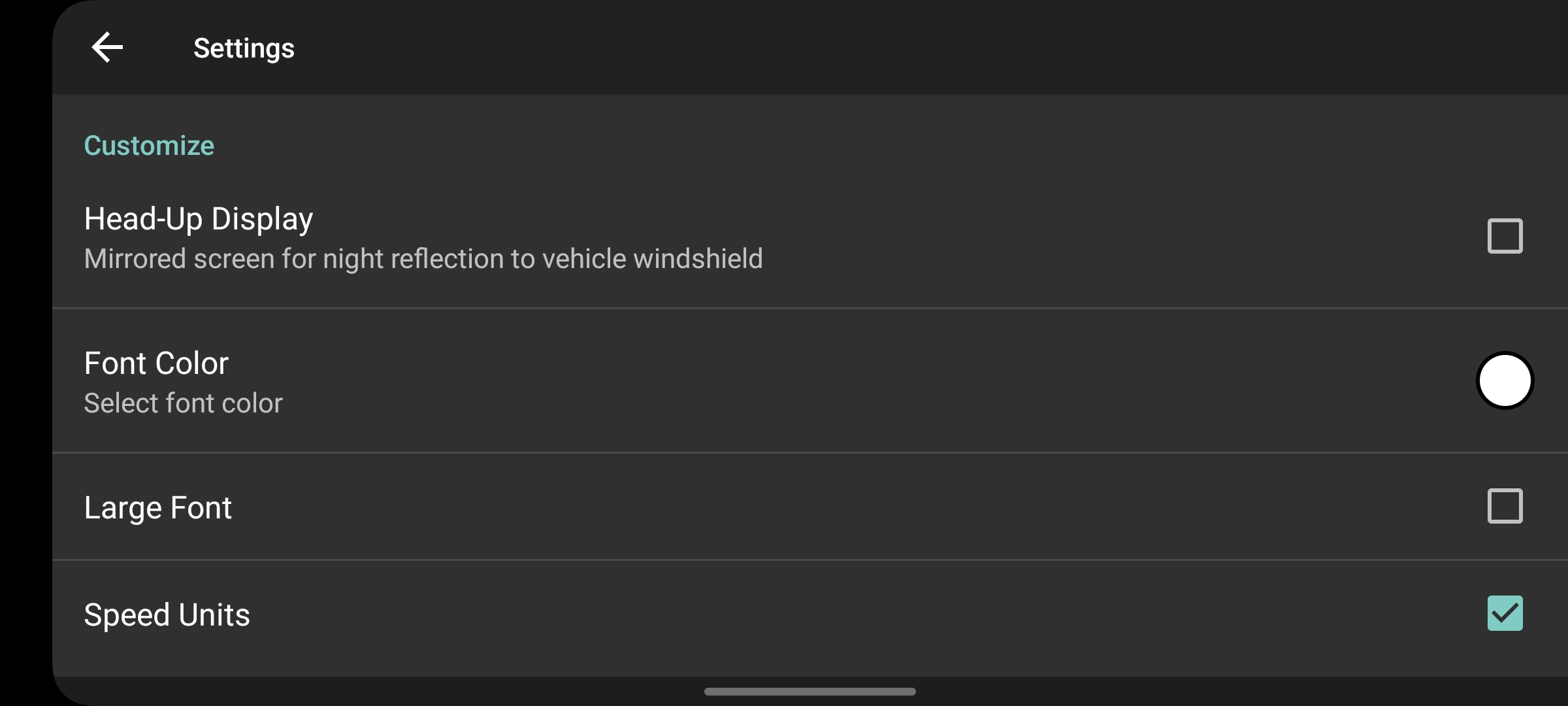The image size is (1568, 706).
Task: Check the Large Font checkbox
Action: [1505, 506]
